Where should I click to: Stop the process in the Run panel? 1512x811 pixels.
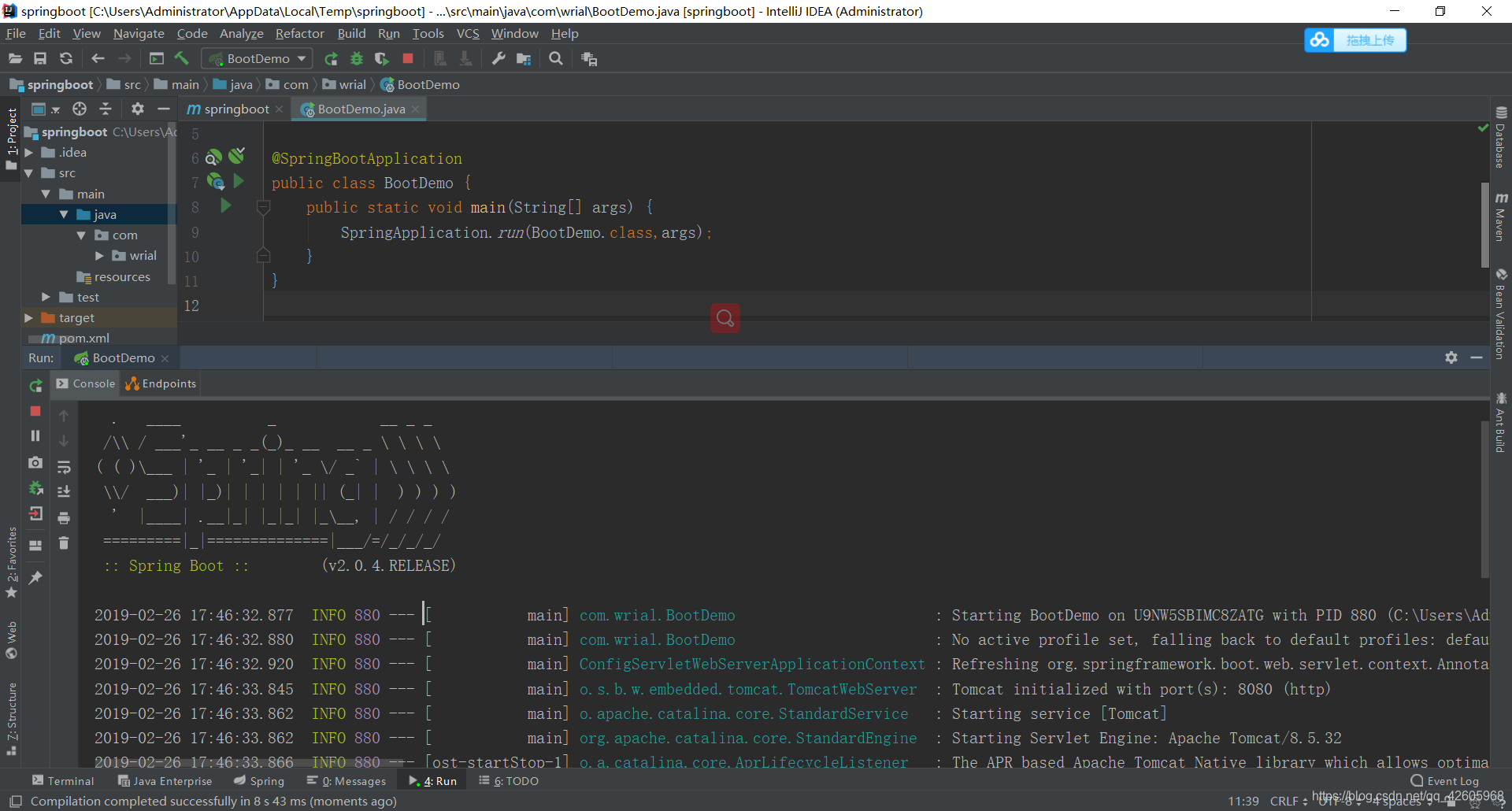point(35,411)
